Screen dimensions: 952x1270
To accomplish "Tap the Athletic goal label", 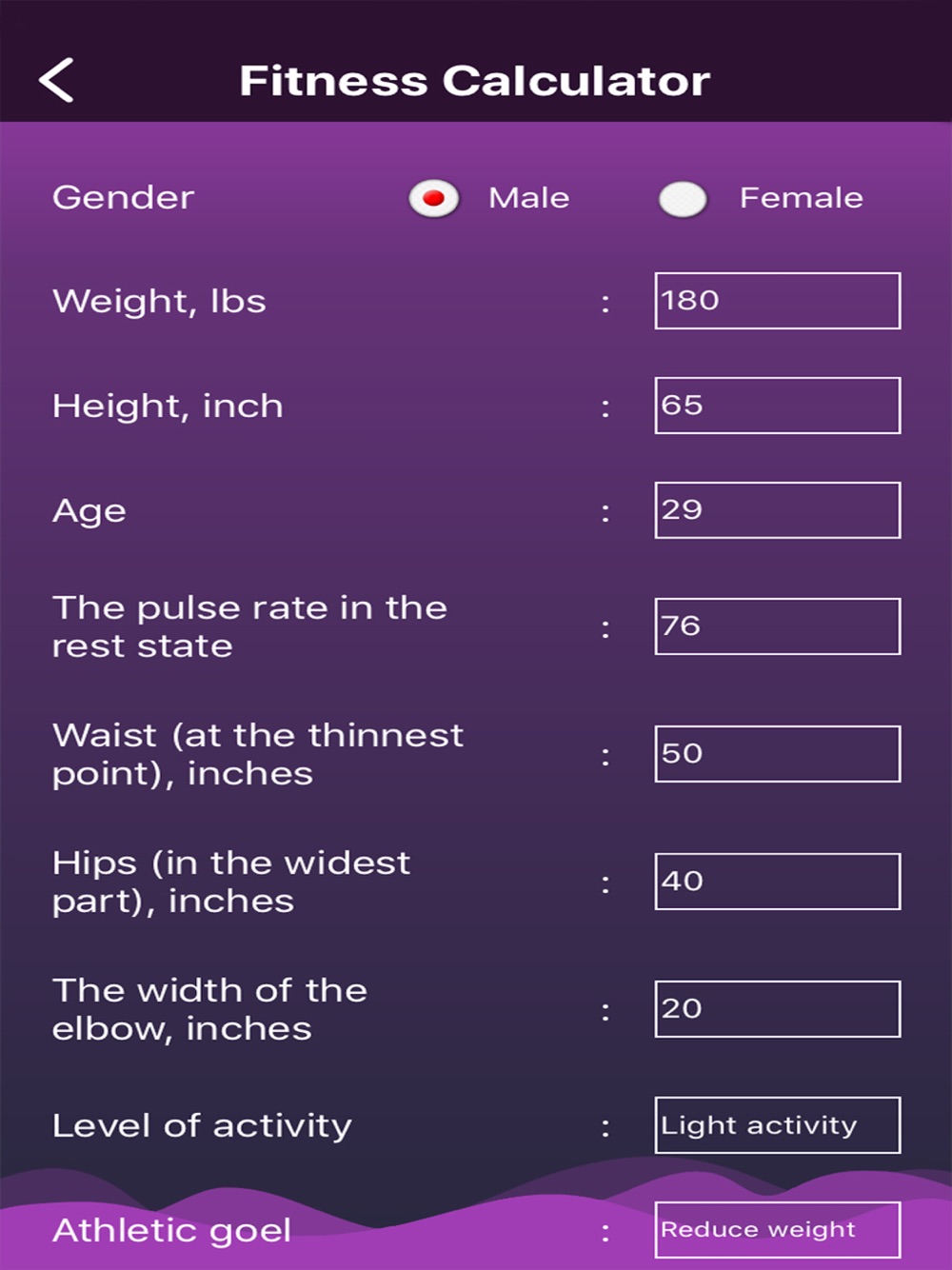I will pos(171,1231).
